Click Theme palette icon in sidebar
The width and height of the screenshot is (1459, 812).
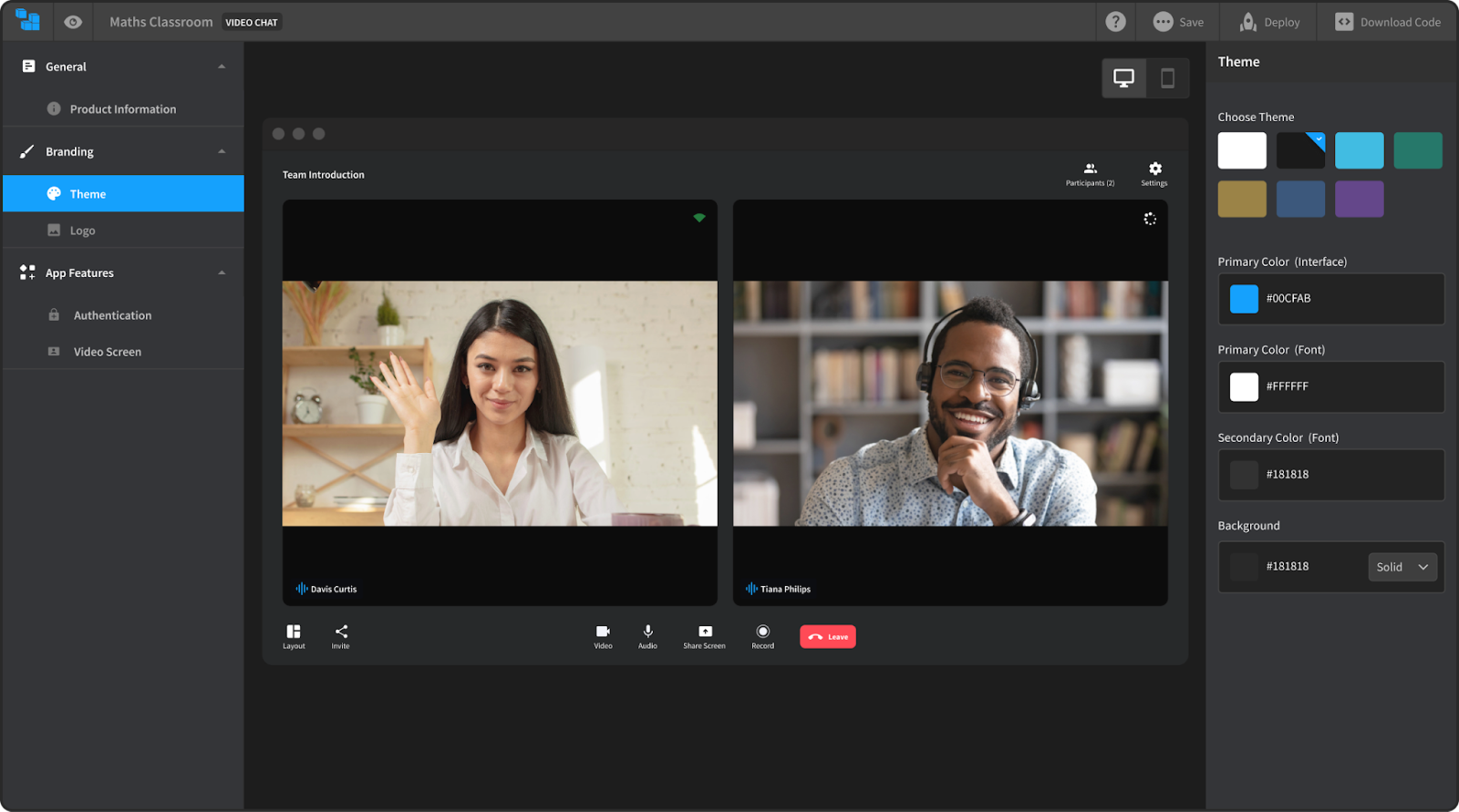pos(54,193)
